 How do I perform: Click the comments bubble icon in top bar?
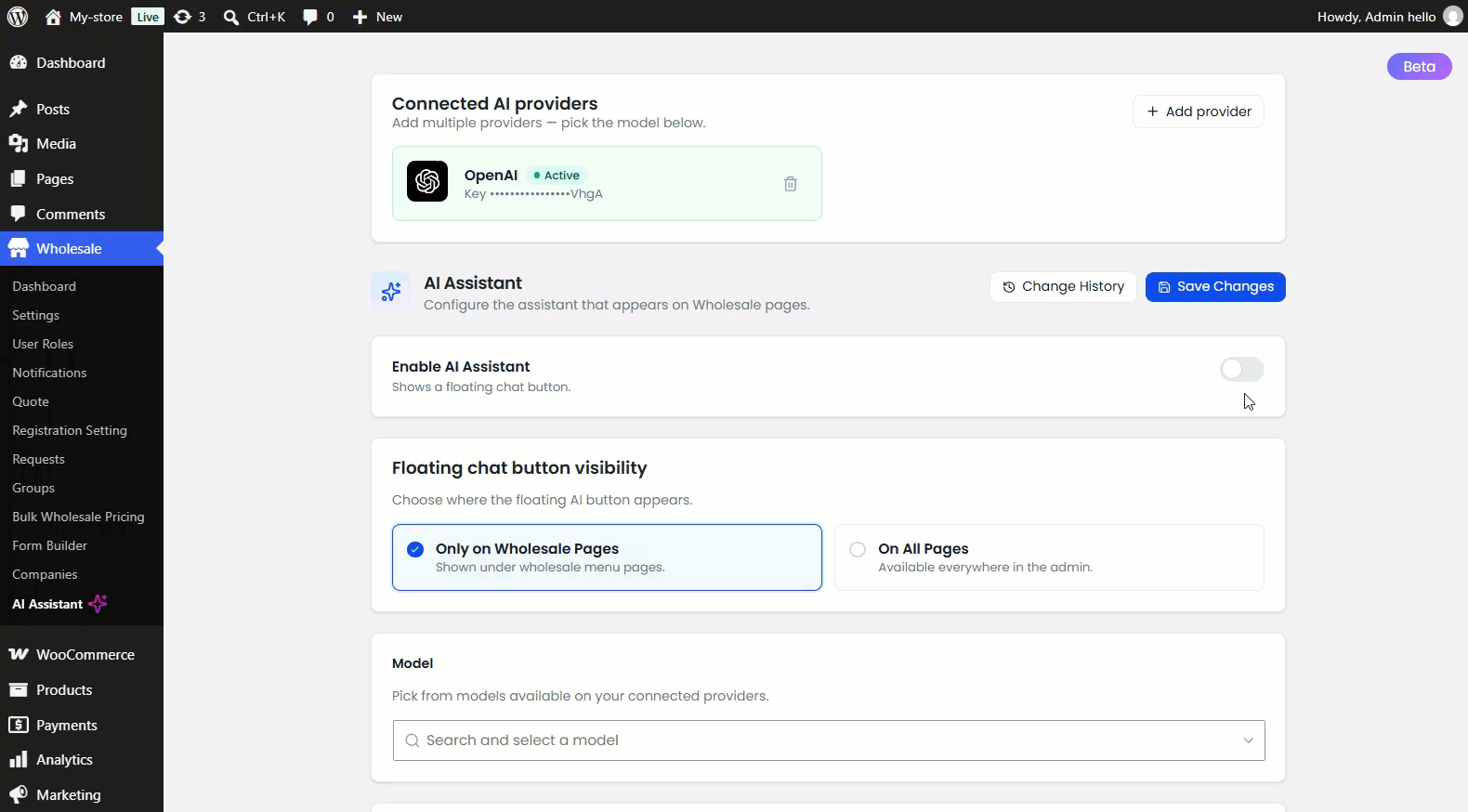coord(310,17)
